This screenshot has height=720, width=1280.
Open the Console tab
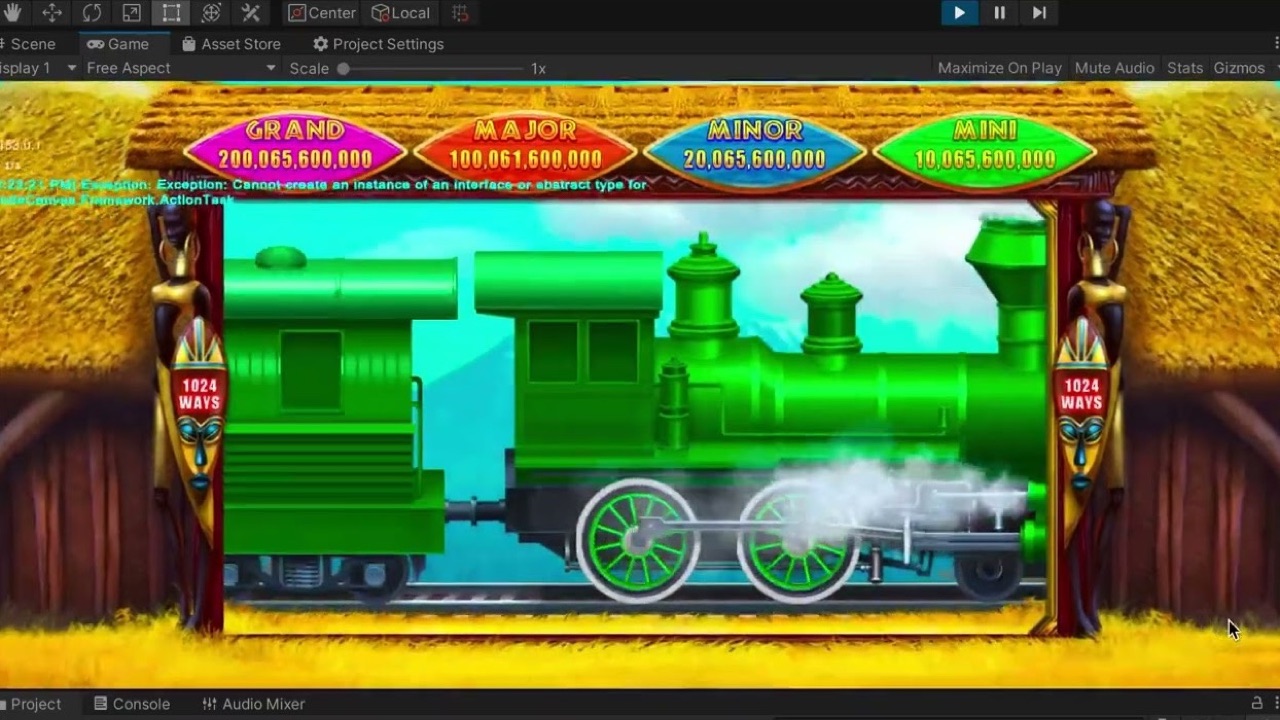132,704
